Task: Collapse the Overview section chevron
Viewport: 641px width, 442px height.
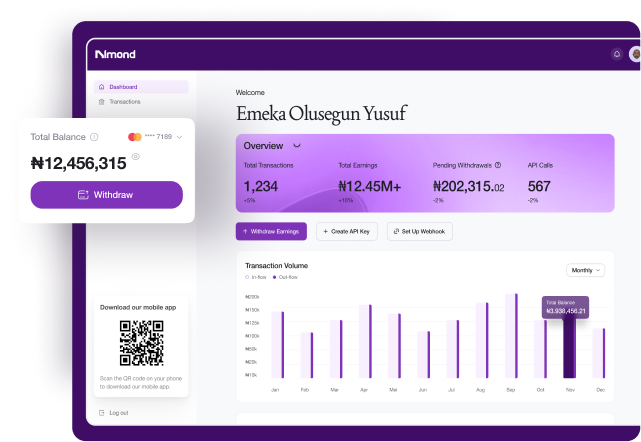Action: tap(297, 146)
